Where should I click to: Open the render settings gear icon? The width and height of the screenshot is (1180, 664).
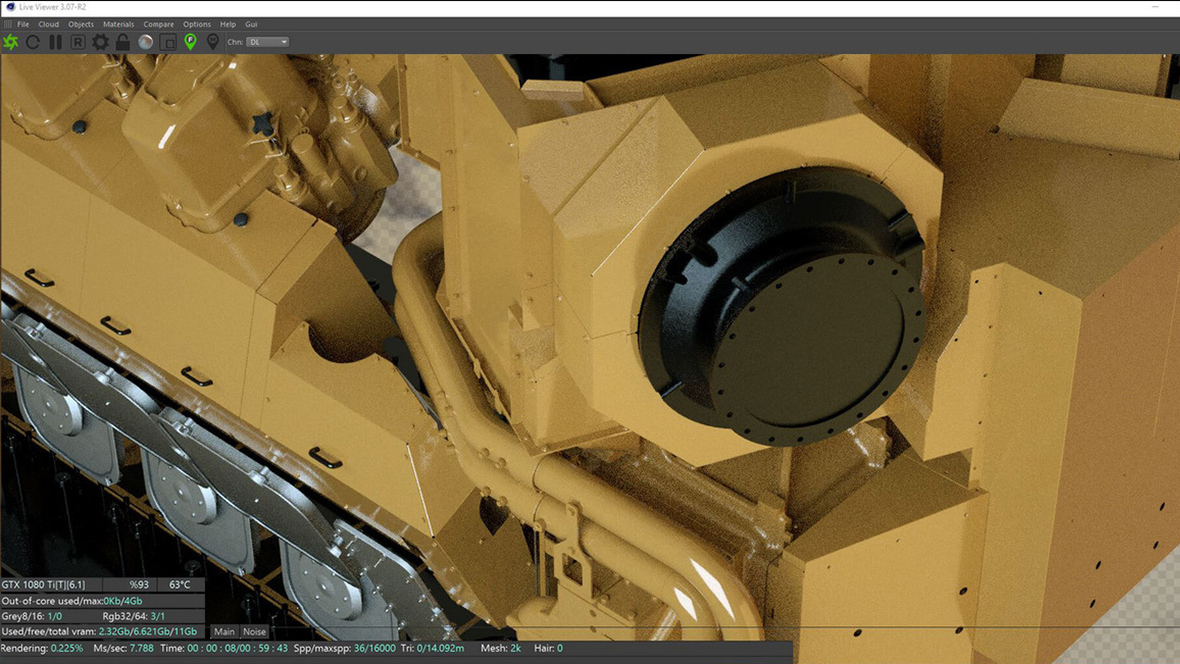100,42
